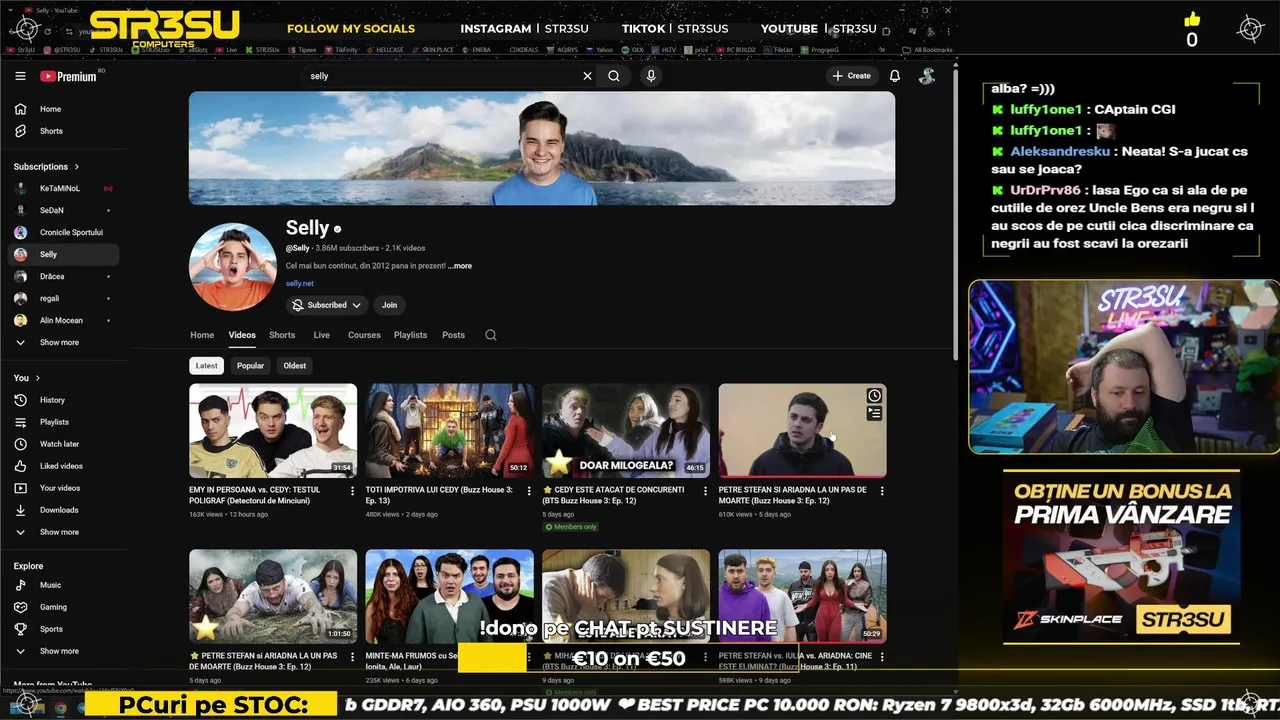Click Add to queue icon on the hovered video
Screen dimensions: 1280x720
[874, 413]
